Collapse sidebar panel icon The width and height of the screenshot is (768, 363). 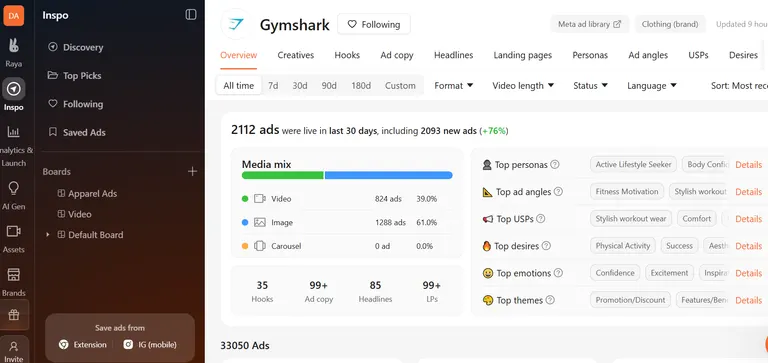[191, 15]
